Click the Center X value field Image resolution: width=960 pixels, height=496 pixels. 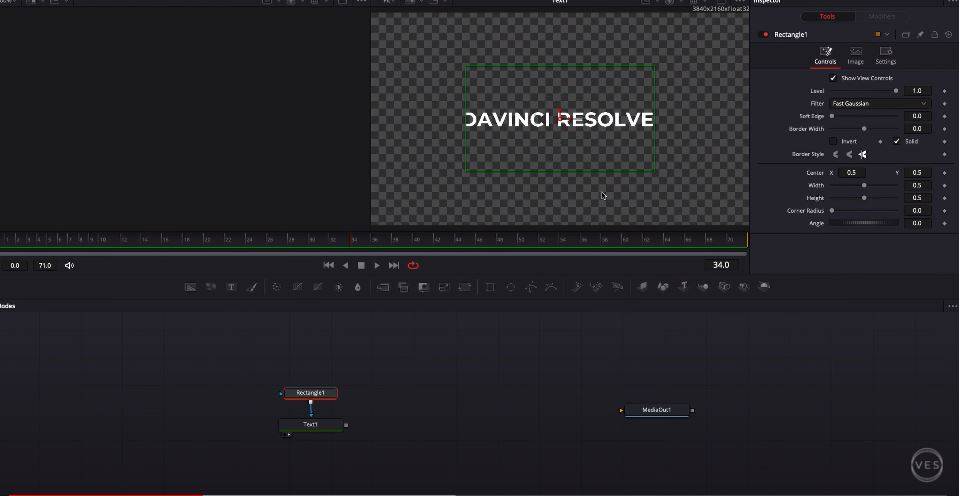pyautogui.click(x=851, y=173)
